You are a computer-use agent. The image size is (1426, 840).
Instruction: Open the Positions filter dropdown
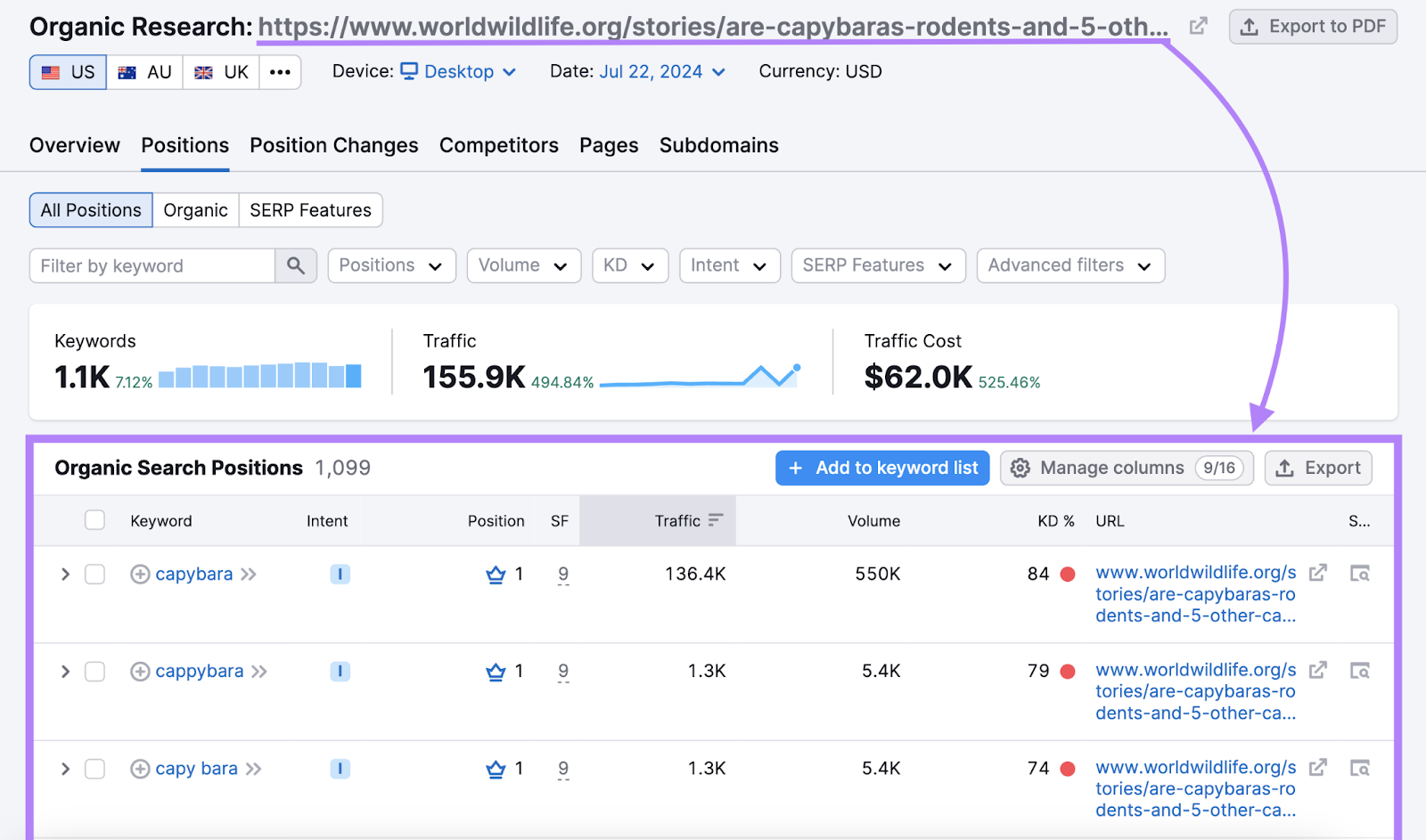tap(391, 265)
